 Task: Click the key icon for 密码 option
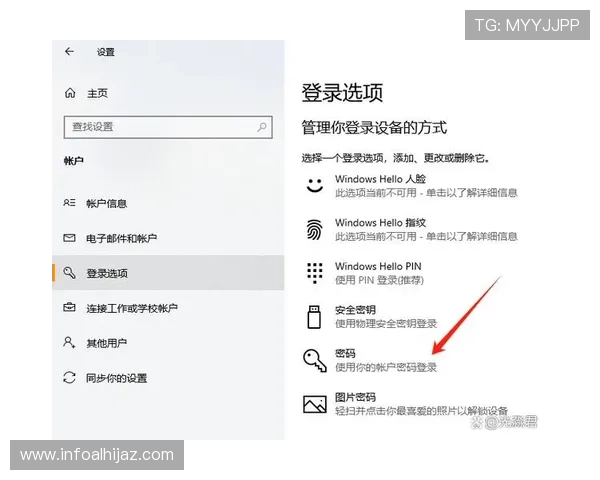point(315,360)
